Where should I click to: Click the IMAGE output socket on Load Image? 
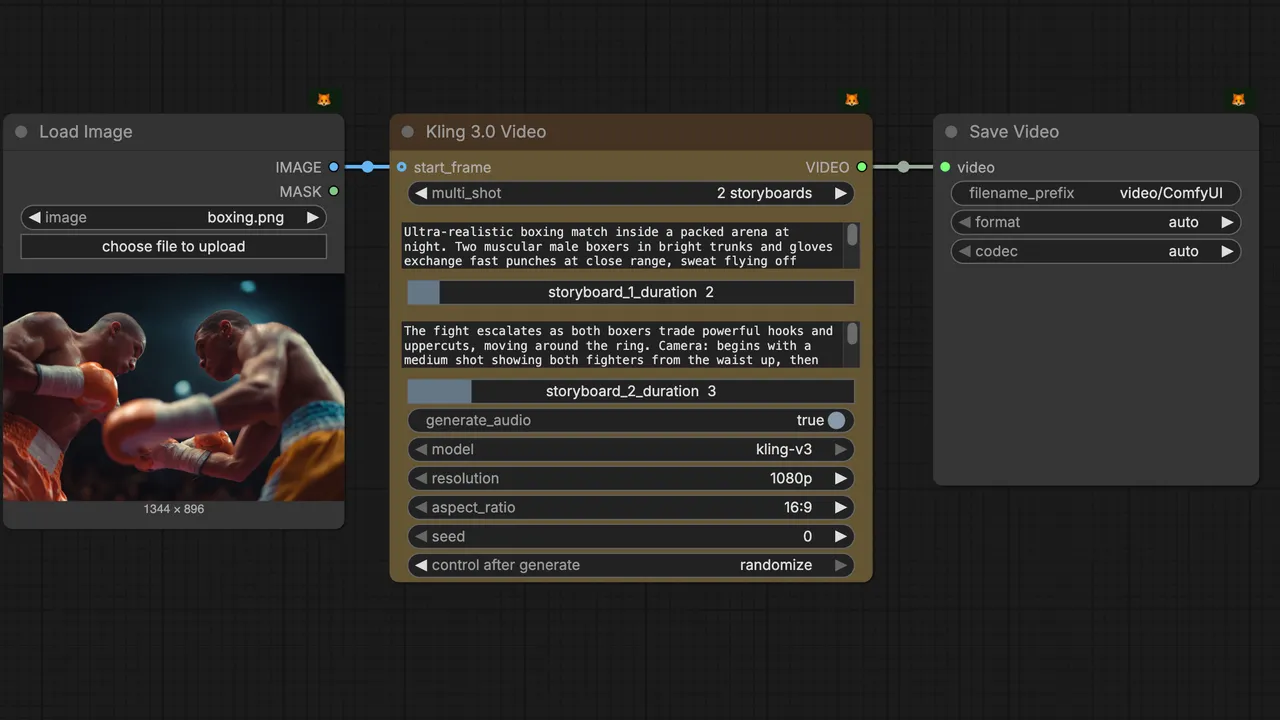click(x=334, y=167)
